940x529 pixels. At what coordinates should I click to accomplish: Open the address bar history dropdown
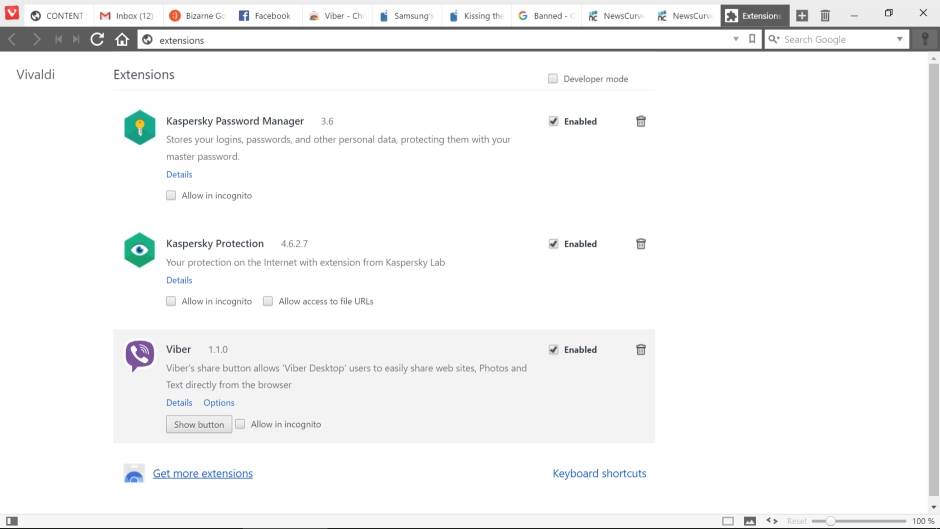coord(736,40)
